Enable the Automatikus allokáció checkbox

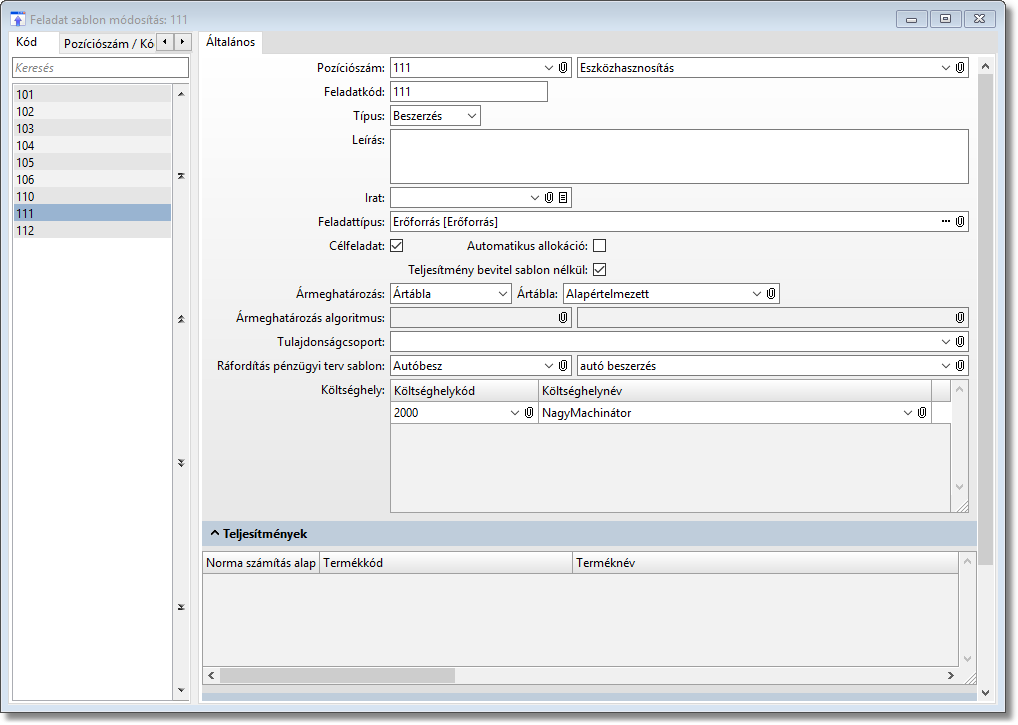coord(600,245)
